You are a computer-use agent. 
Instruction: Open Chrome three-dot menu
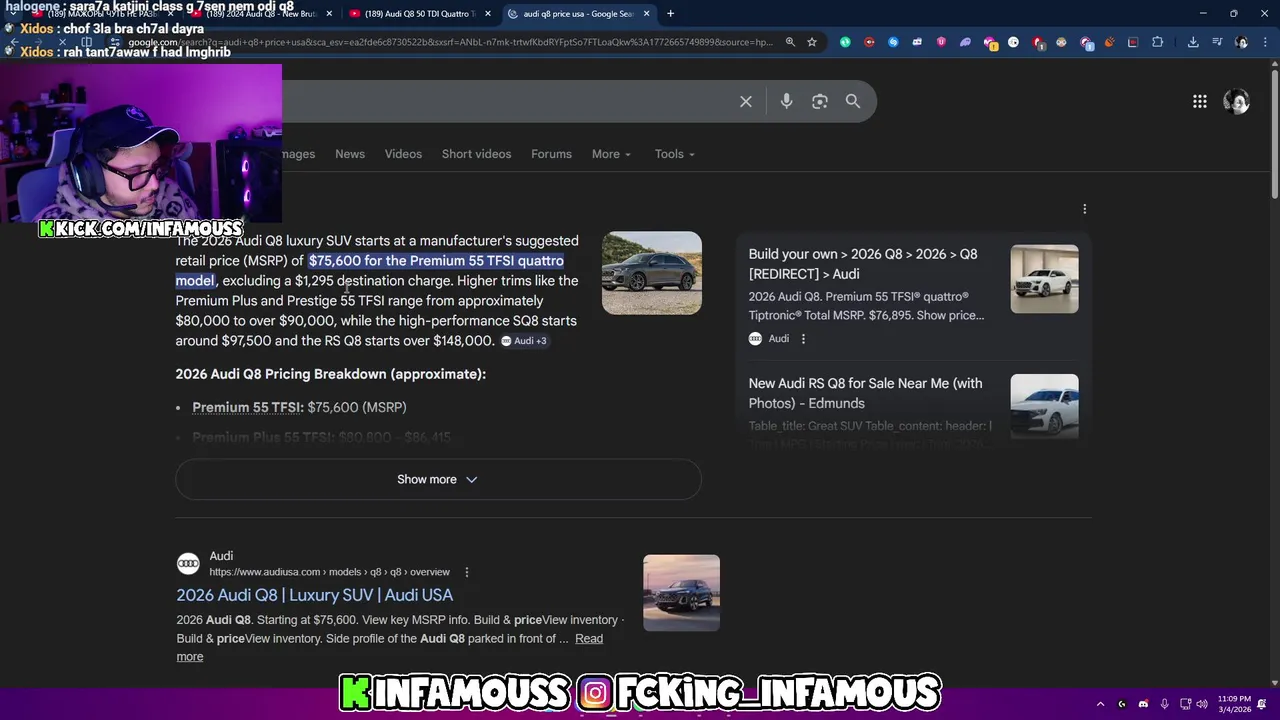(1265, 42)
